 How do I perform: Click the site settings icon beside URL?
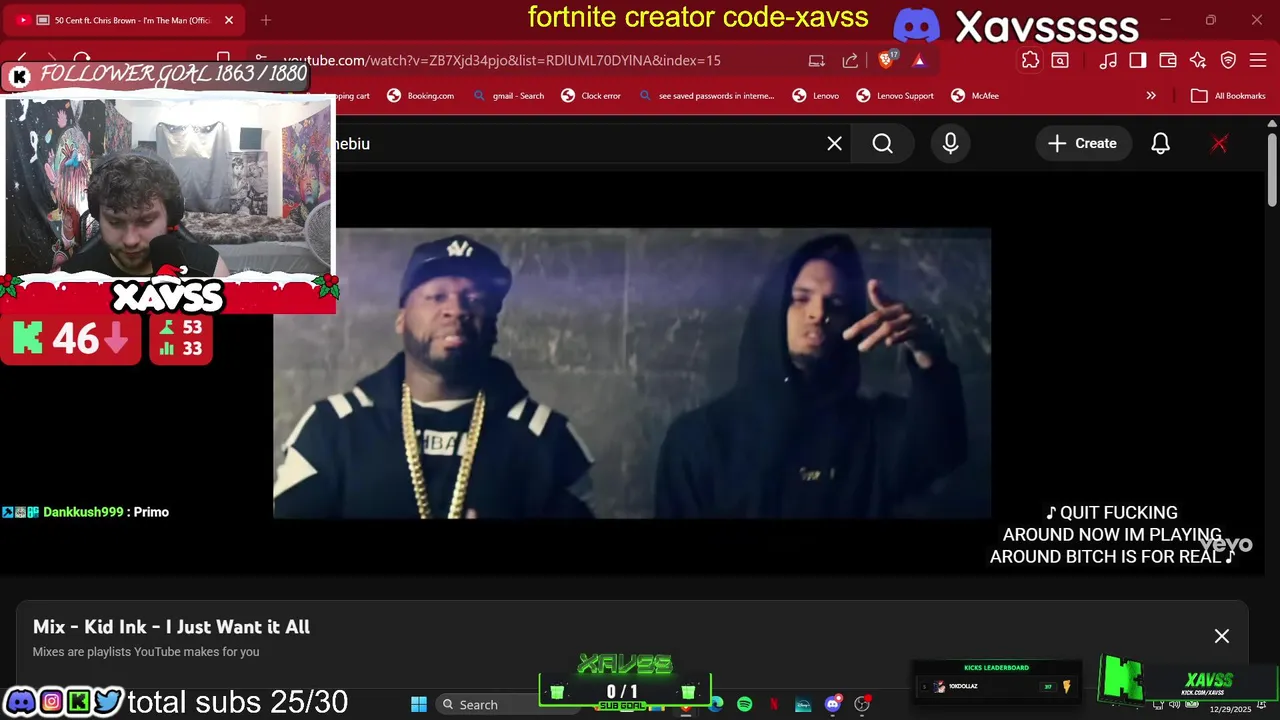(x=261, y=60)
